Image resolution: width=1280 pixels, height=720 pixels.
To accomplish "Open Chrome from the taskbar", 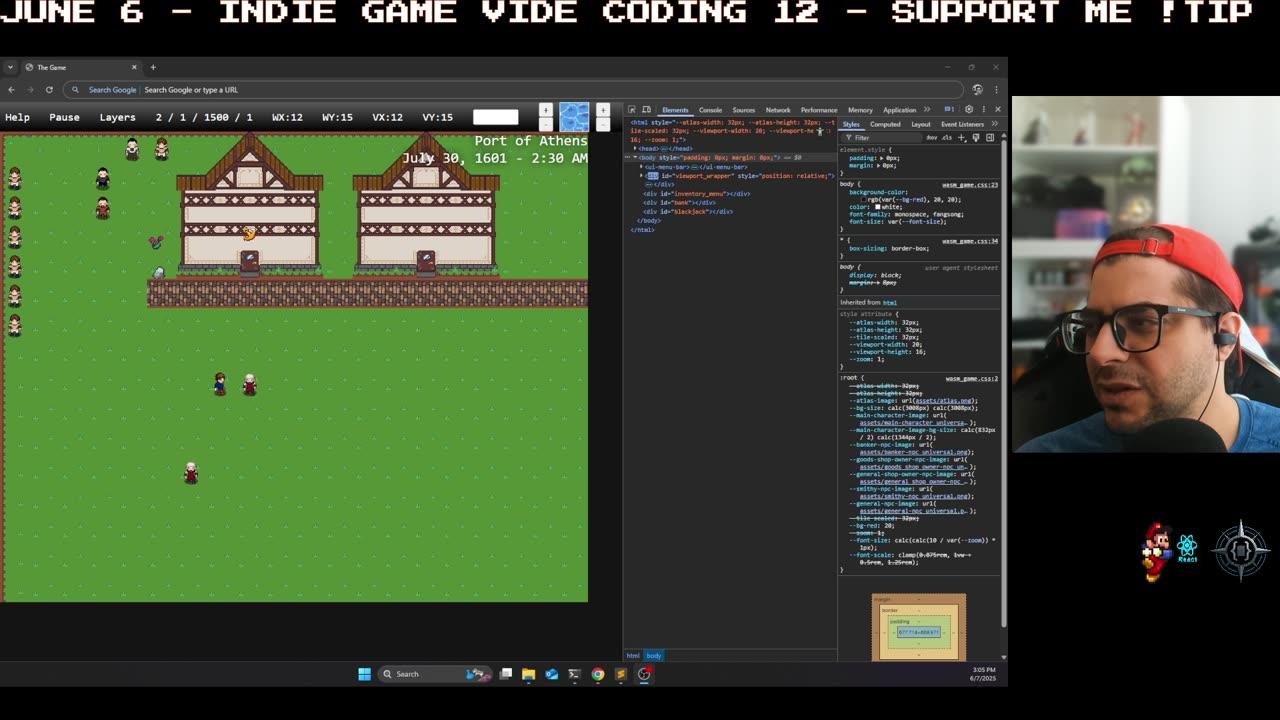I will [x=597, y=674].
